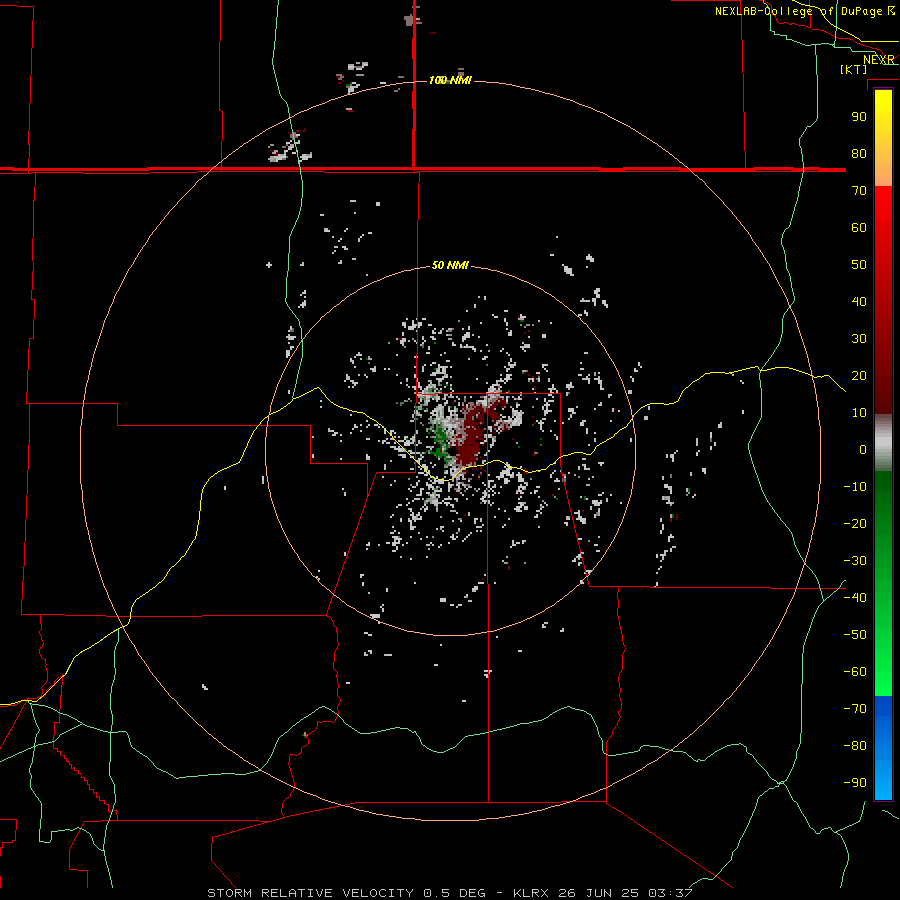Select the gray band at the 0 mark
The width and height of the screenshot is (900, 900).
click(883, 445)
